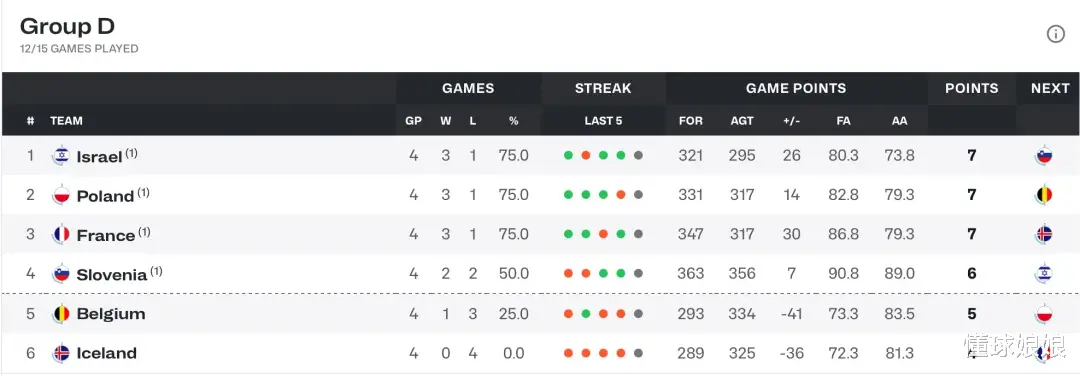Click the POINTS column header
1080x376 pixels.
pyautogui.click(x=971, y=88)
